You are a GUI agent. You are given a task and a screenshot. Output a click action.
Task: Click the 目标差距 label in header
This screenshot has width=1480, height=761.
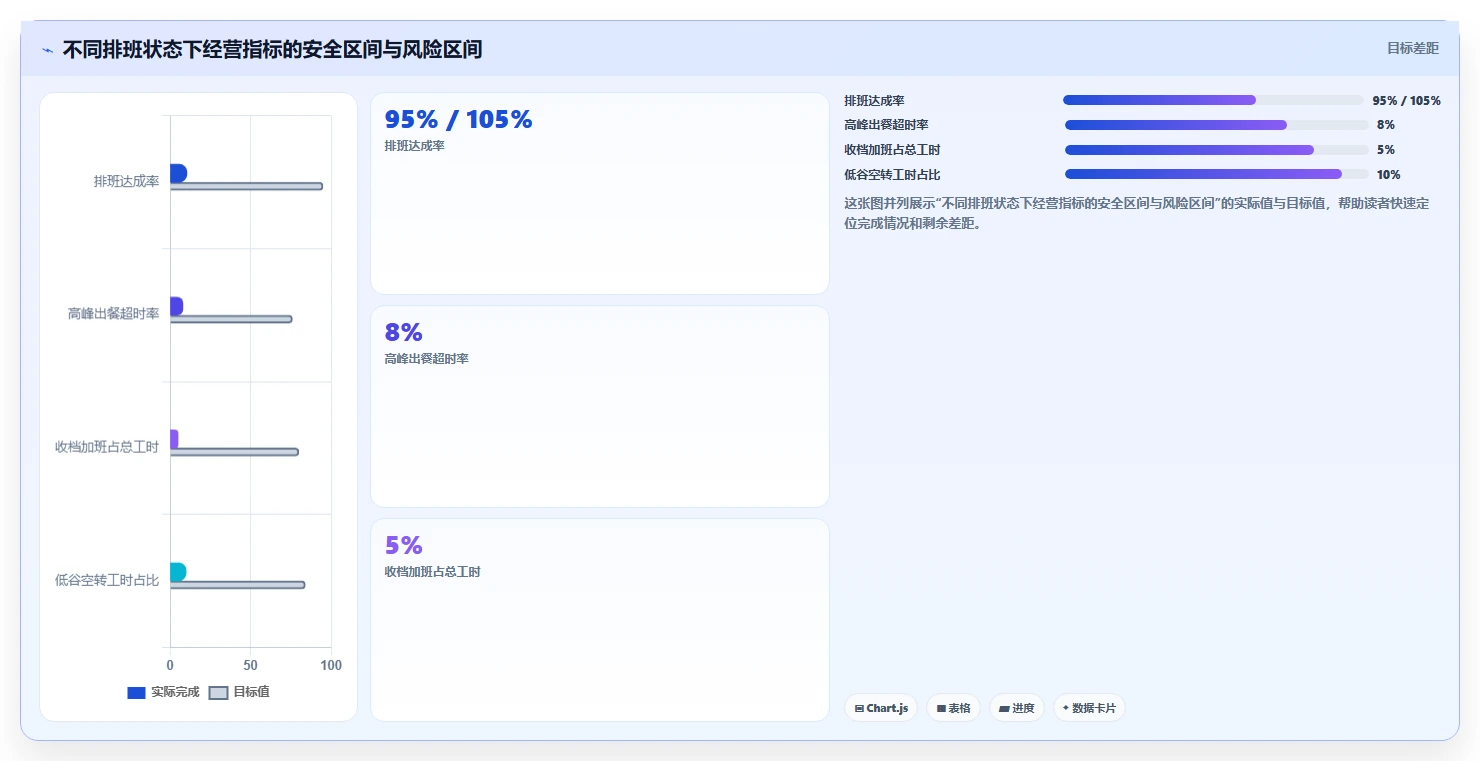[1412, 48]
